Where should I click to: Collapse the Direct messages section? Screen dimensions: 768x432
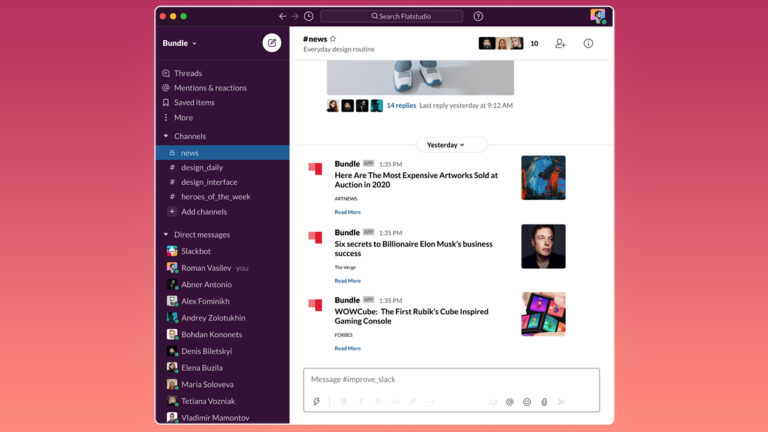pos(166,235)
